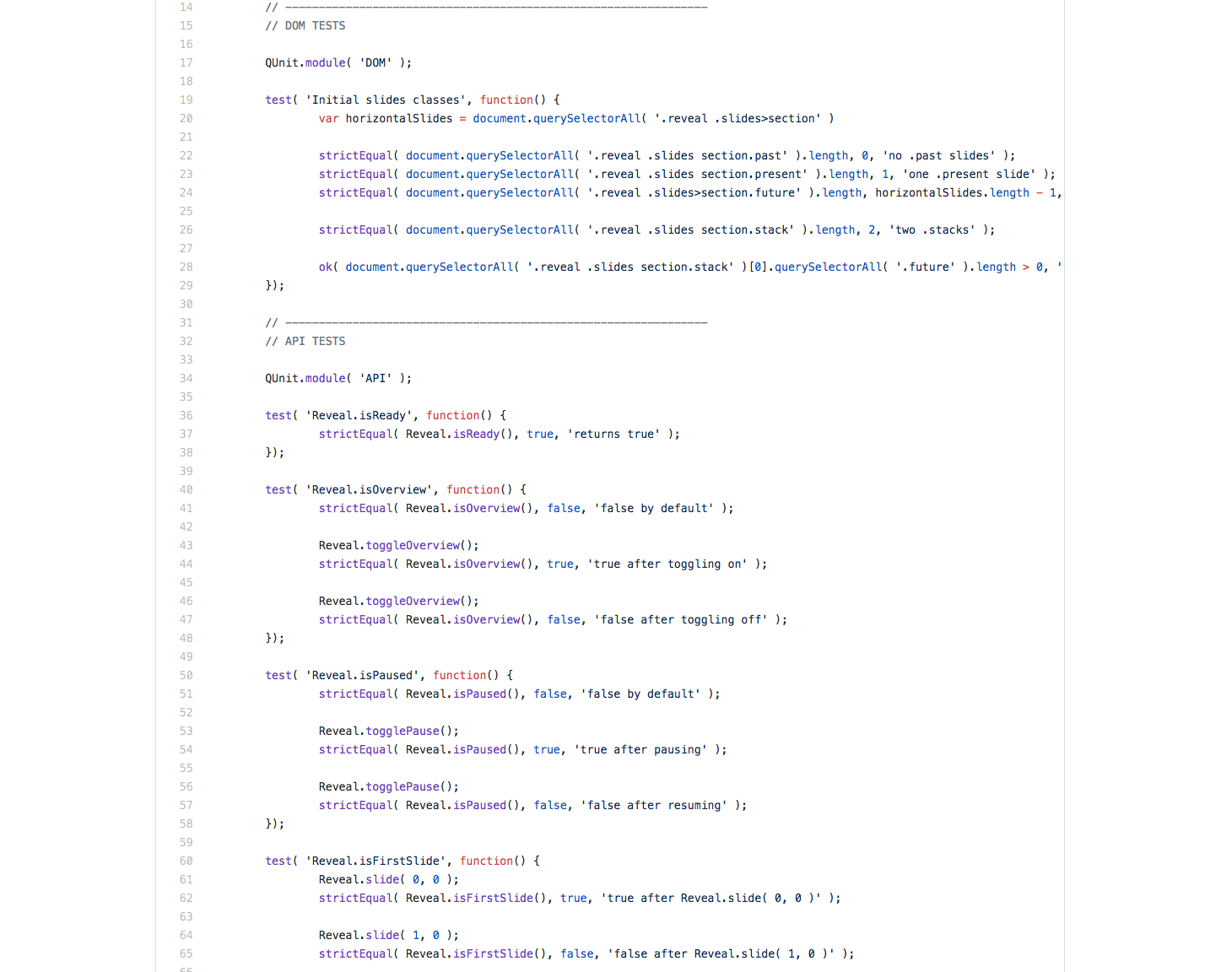Select line number 50
Image resolution: width=1232 pixels, height=972 pixels.
pyautogui.click(x=186, y=675)
